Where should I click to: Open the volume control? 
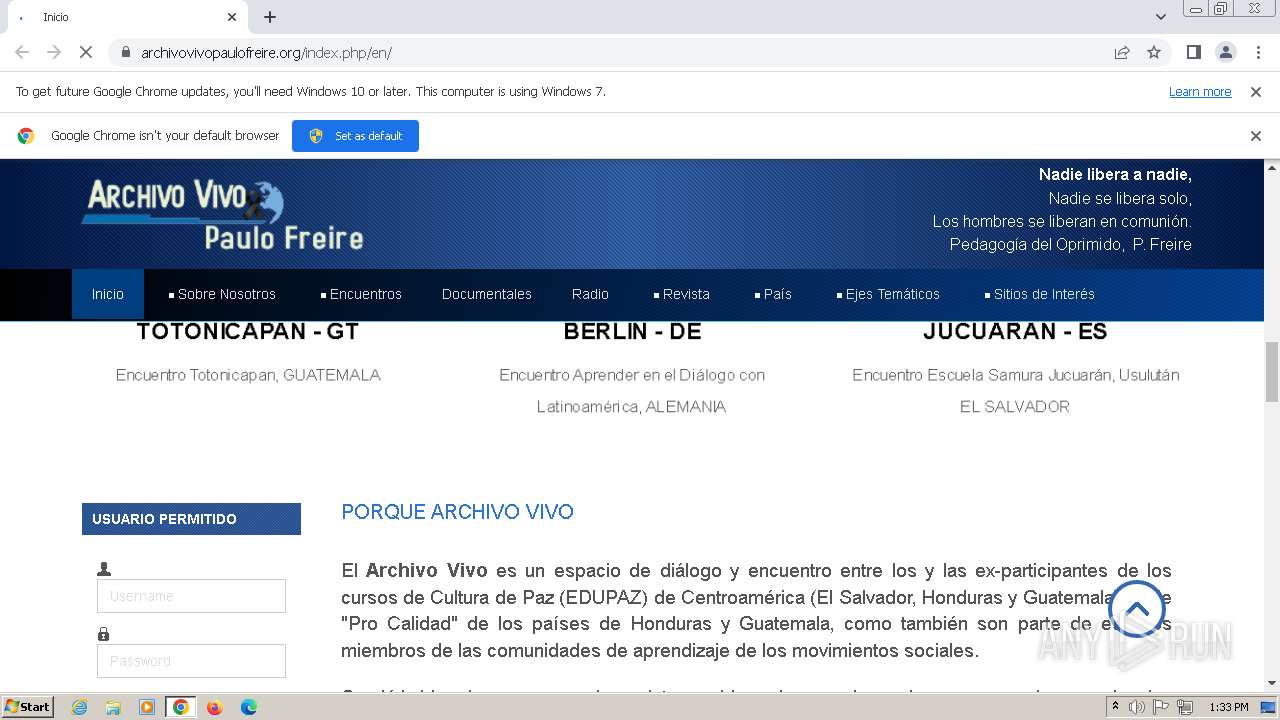1136,707
